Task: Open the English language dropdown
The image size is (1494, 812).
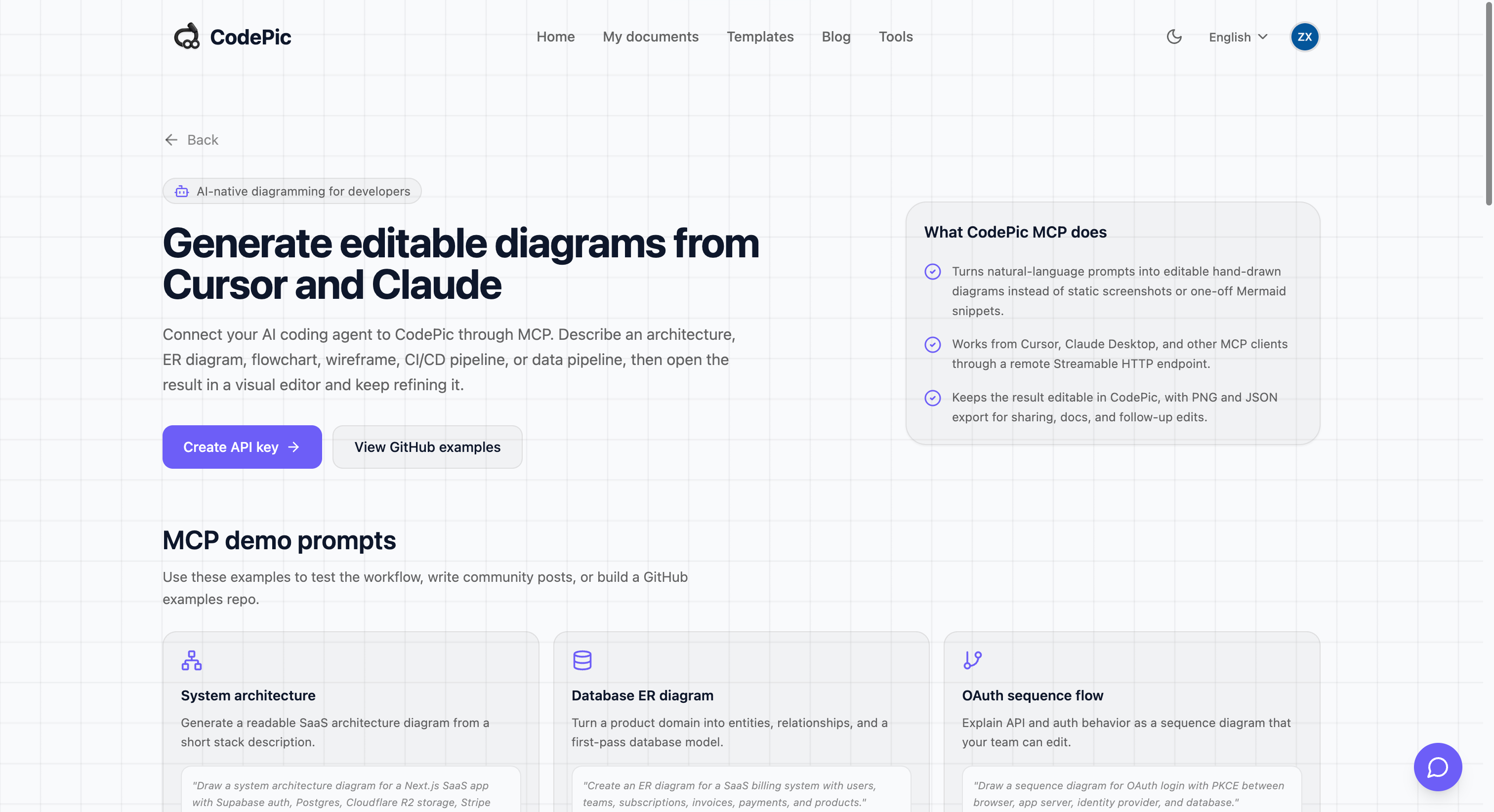Action: pyautogui.click(x=1238, y=37)
